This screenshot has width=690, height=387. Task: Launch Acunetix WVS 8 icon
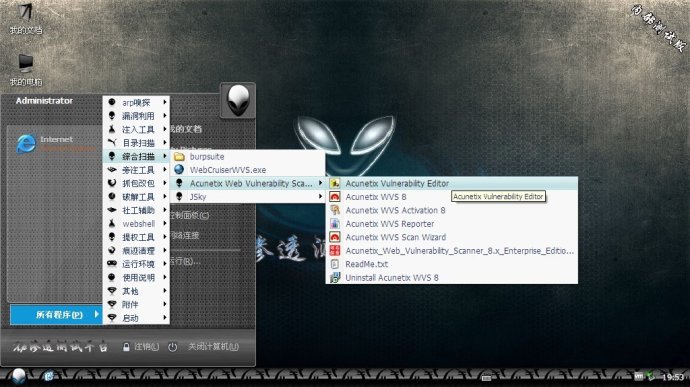[335, 197]
